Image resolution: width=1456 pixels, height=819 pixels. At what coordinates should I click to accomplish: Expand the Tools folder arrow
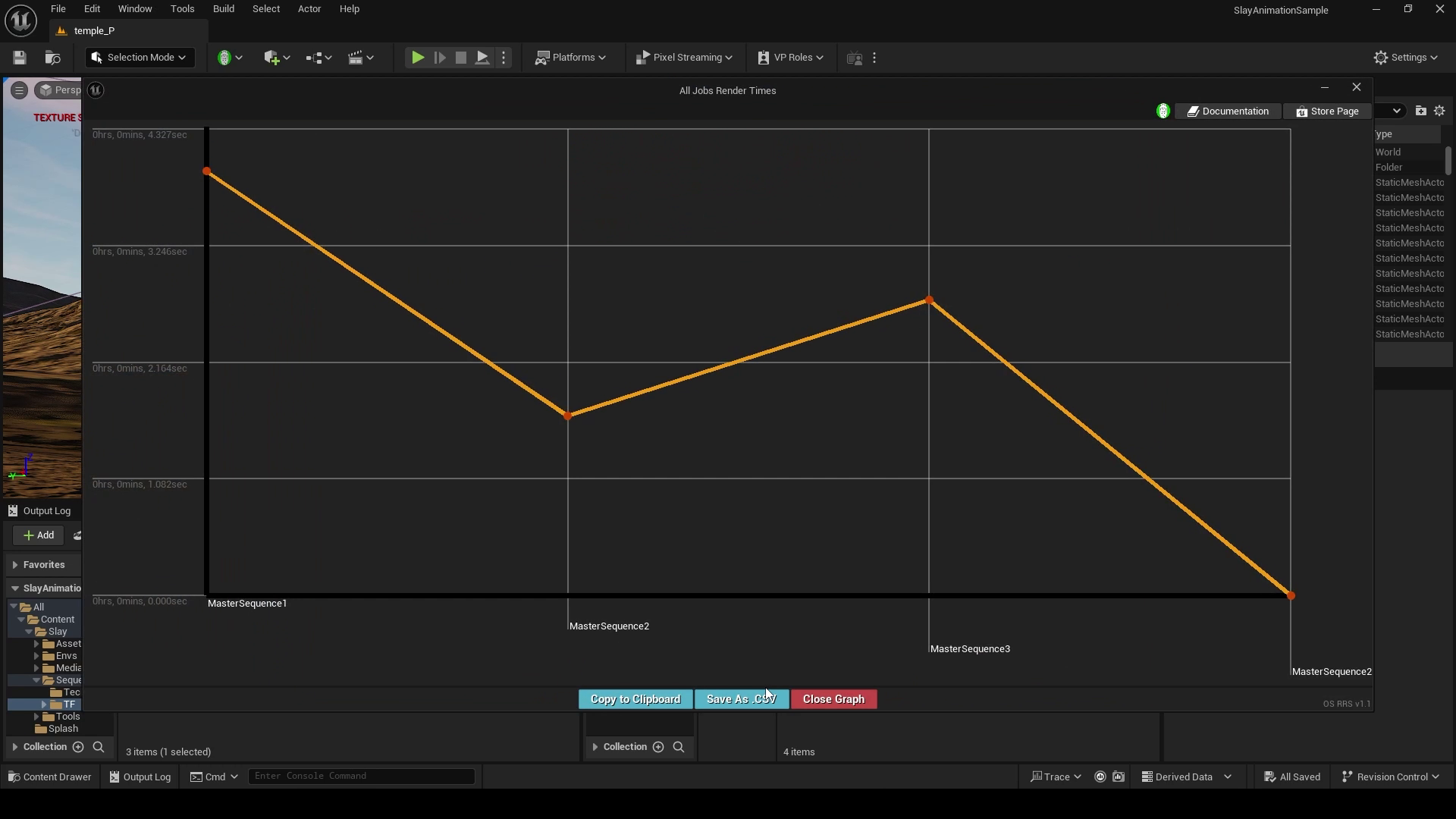[36, 717]
